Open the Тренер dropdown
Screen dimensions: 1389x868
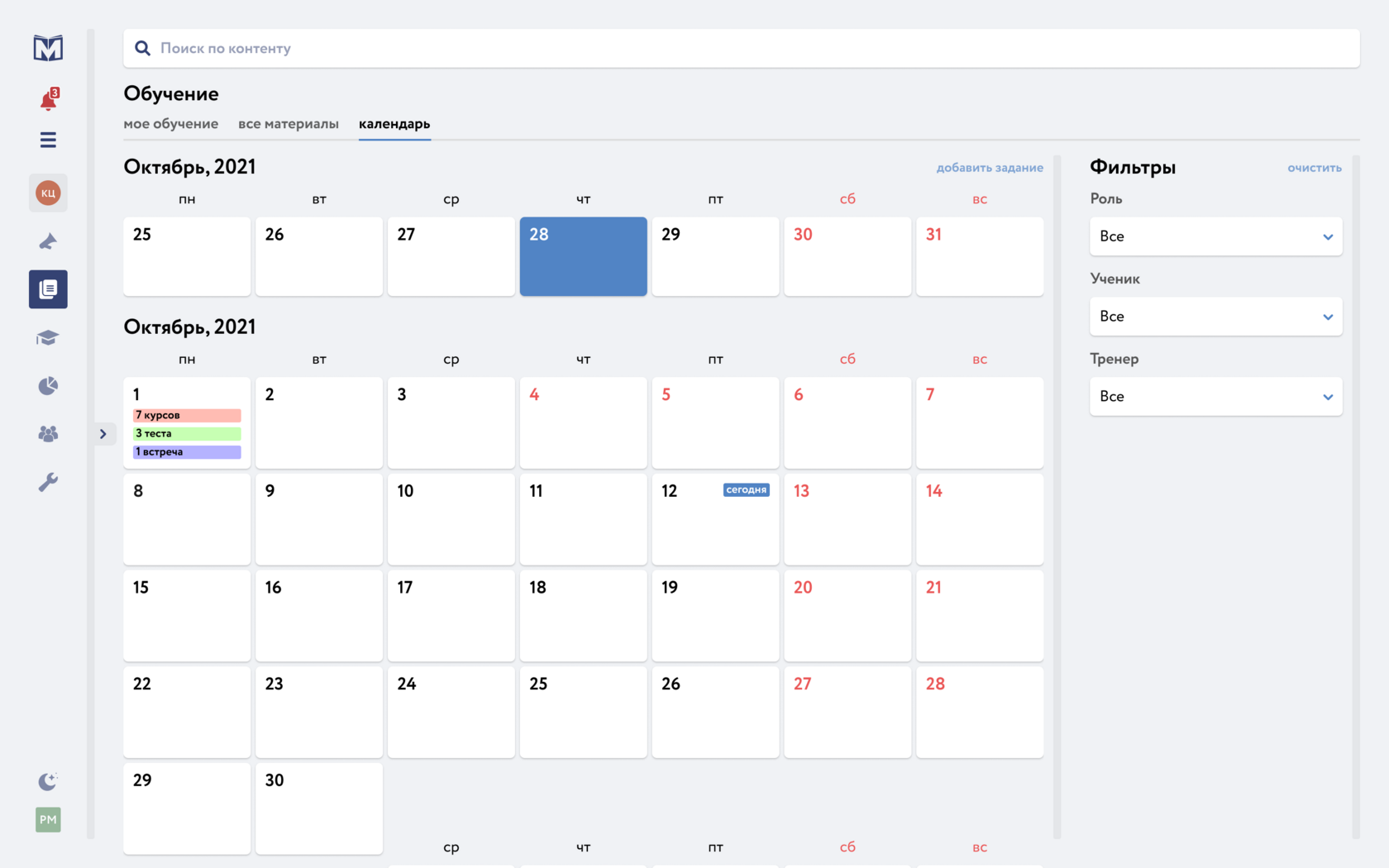point(1215,397)
